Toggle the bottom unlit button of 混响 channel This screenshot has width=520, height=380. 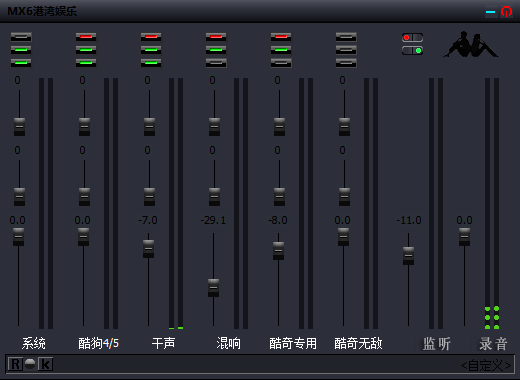click(x=216, y=63)
